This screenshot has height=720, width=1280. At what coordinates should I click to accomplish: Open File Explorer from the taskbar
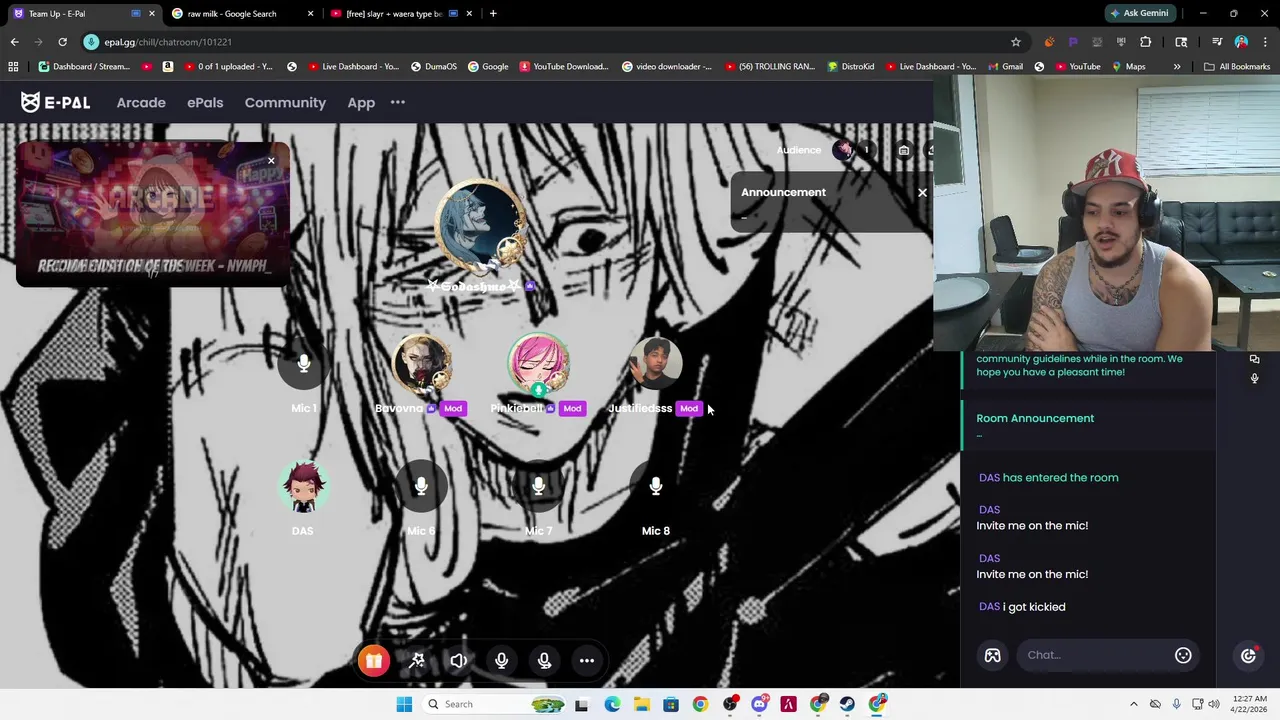tap(641, 704)
